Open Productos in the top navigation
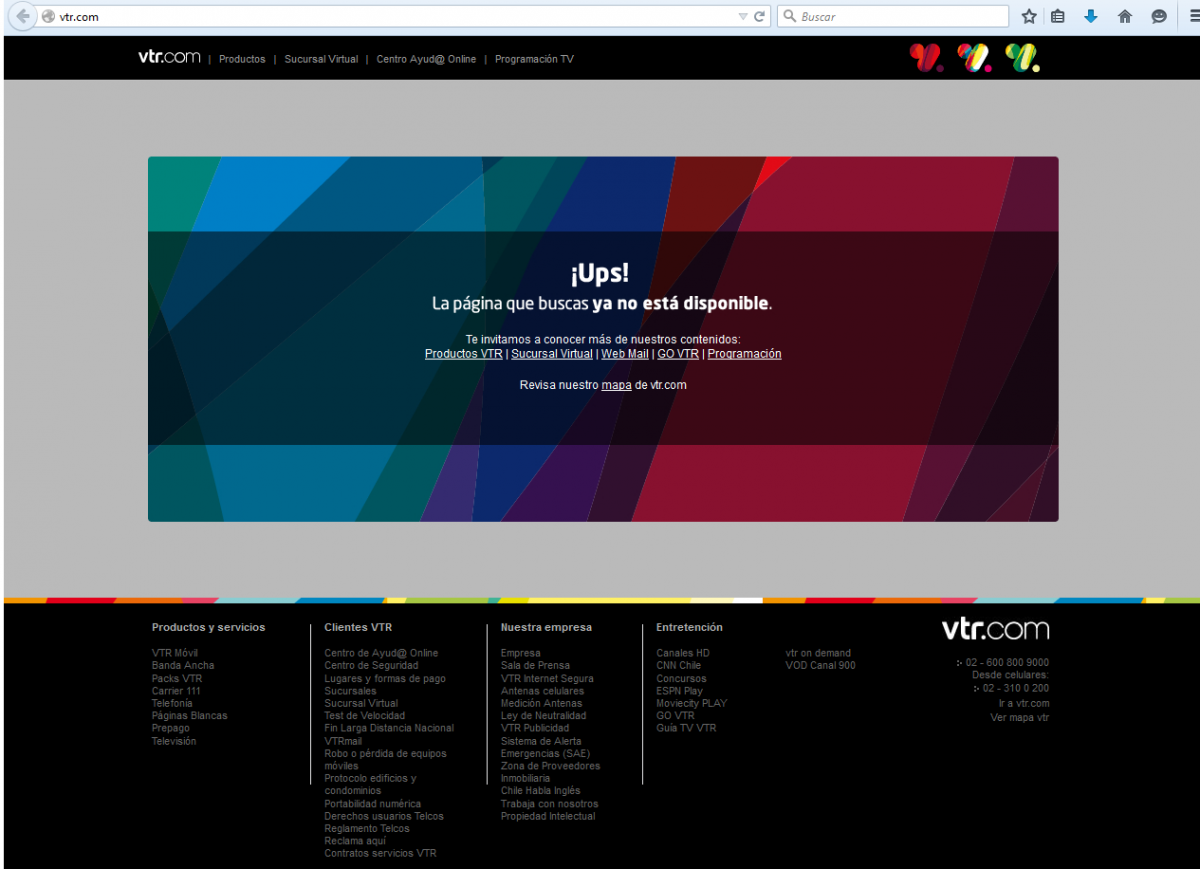Viewport: 1200px width, 869px height. pos(242,59)
